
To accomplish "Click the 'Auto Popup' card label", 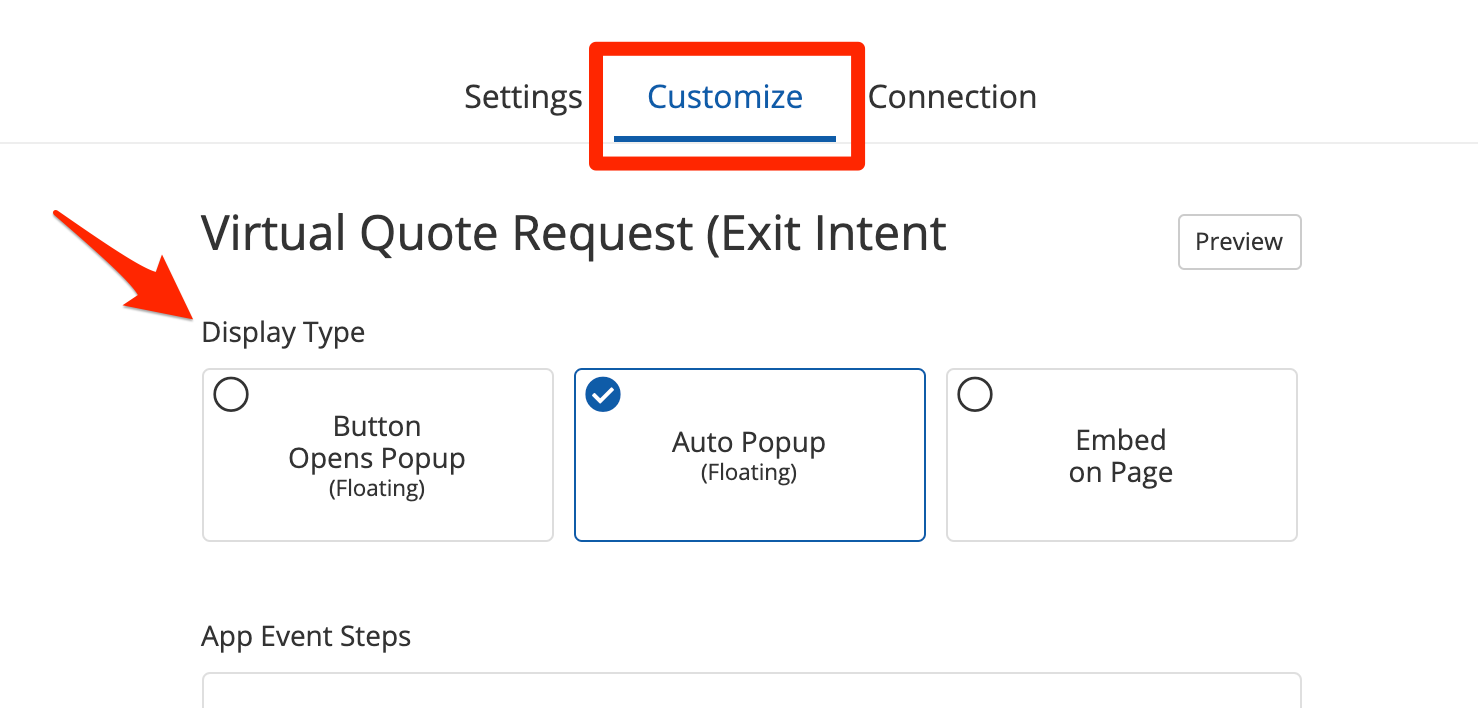I will pos(749,442).
